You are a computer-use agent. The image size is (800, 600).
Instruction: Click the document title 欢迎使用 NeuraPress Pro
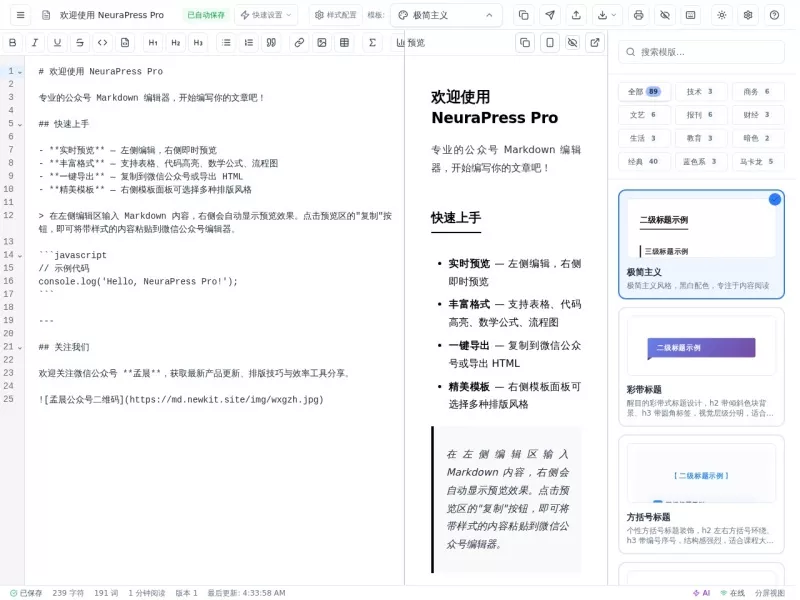click(112, 15)
